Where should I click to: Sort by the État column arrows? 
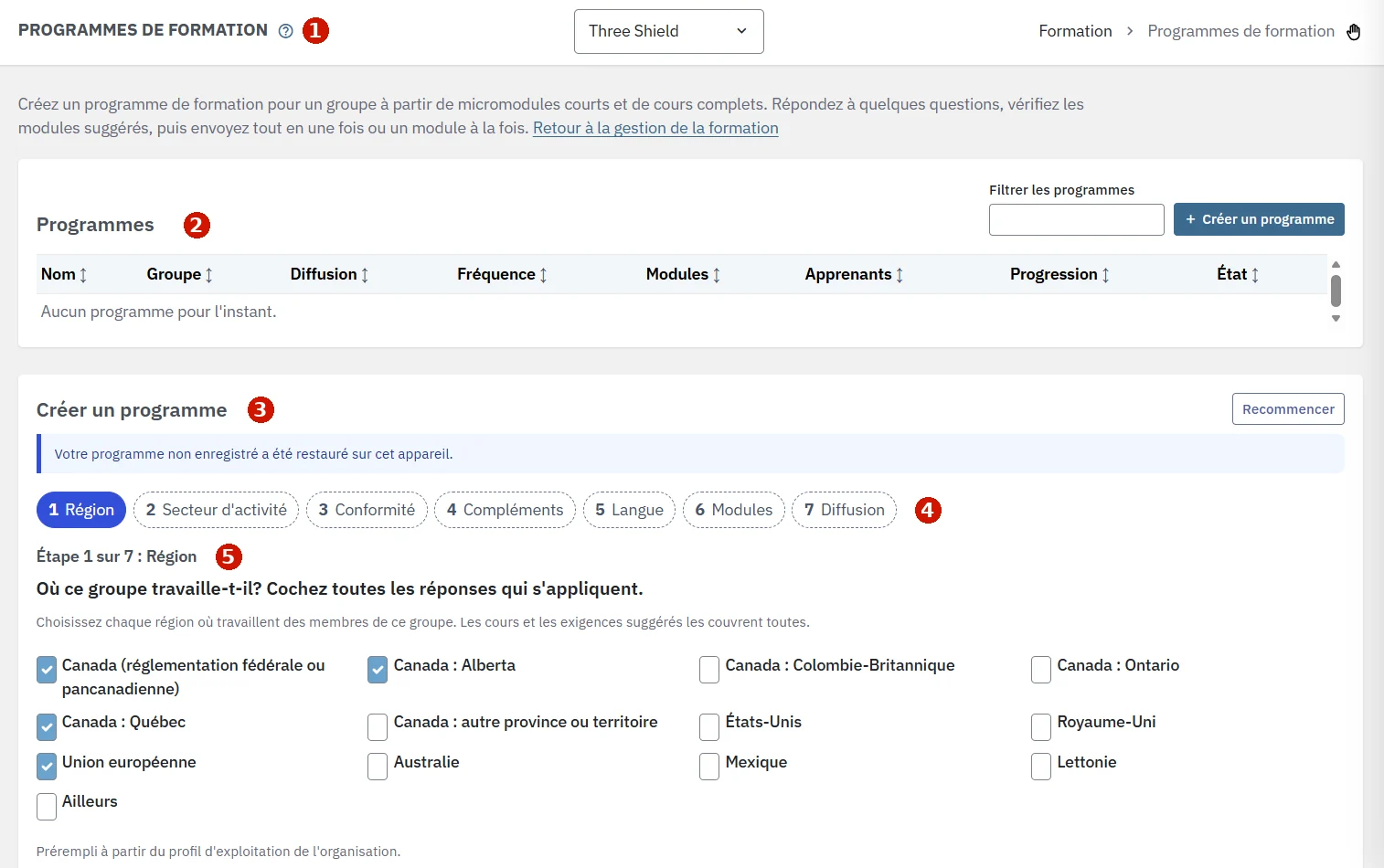1255,275
